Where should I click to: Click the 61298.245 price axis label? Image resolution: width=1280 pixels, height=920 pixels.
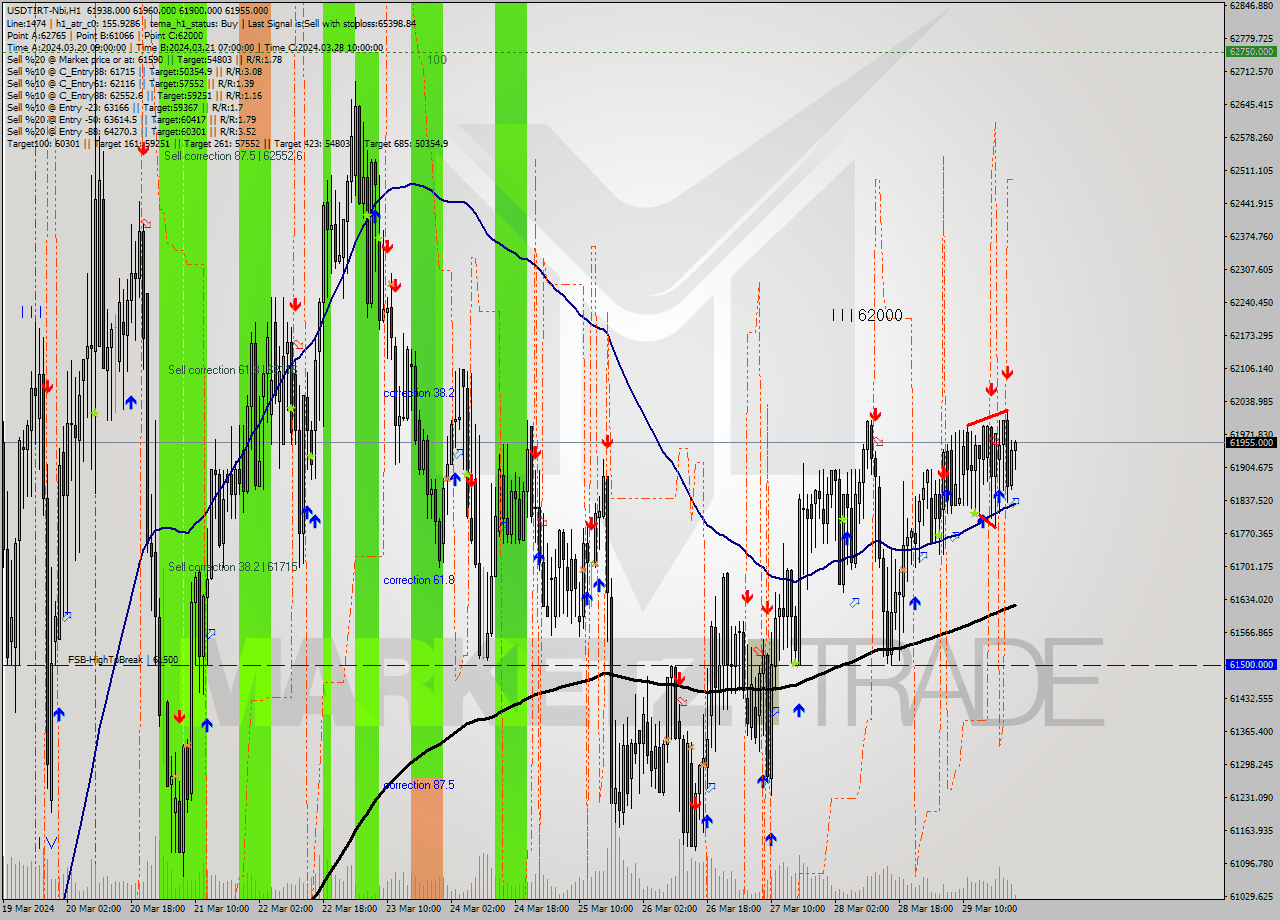(1251, 764)
